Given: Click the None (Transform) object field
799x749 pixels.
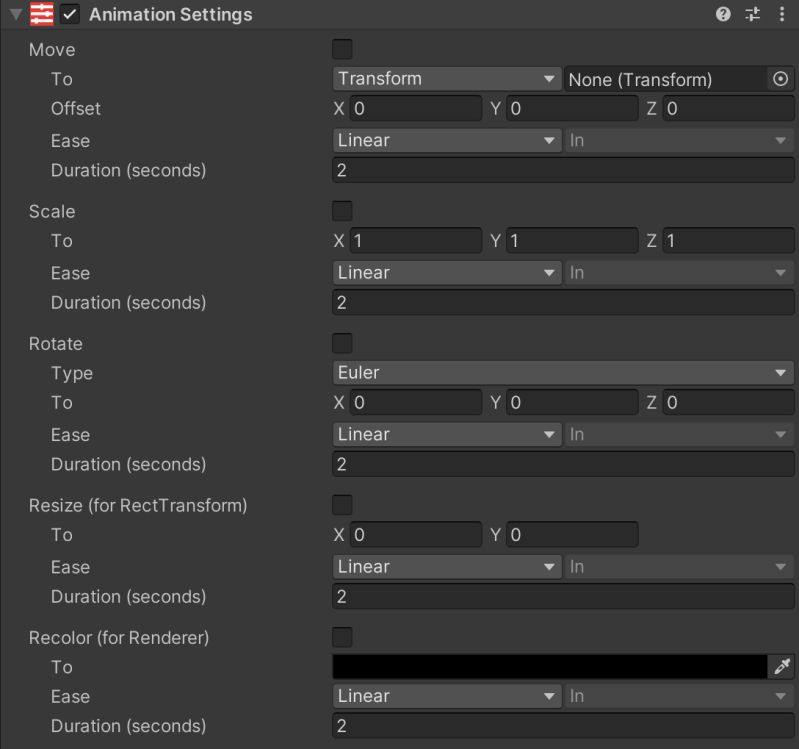Looking at the screenshot, I should pos(665,79).
